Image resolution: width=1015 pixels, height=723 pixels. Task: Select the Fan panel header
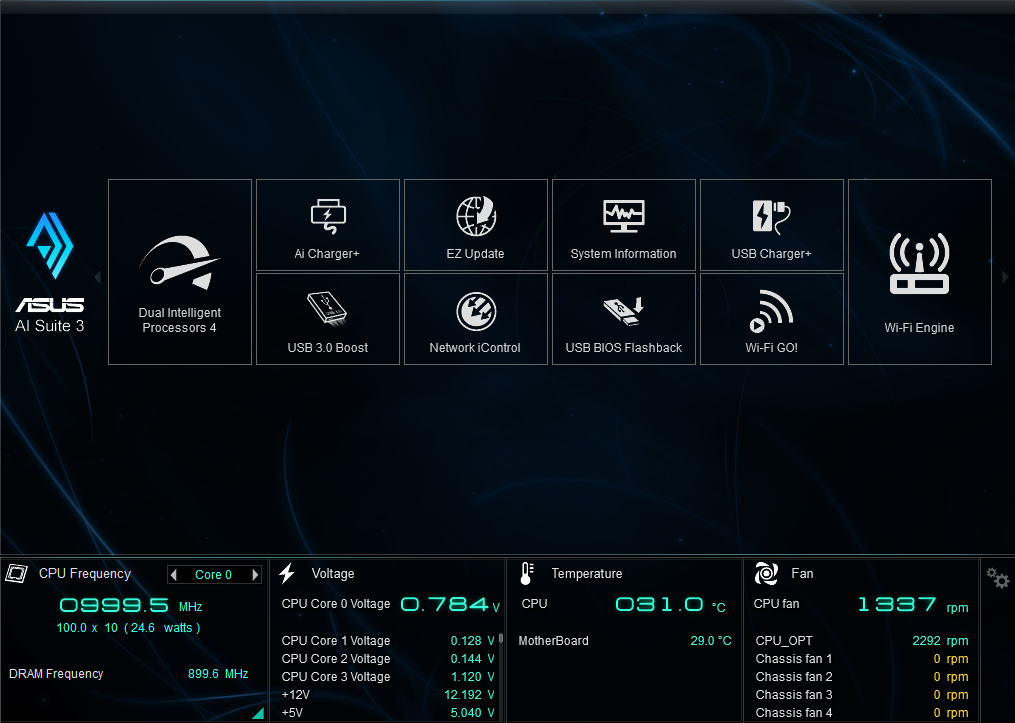click(x=801, y=574)
